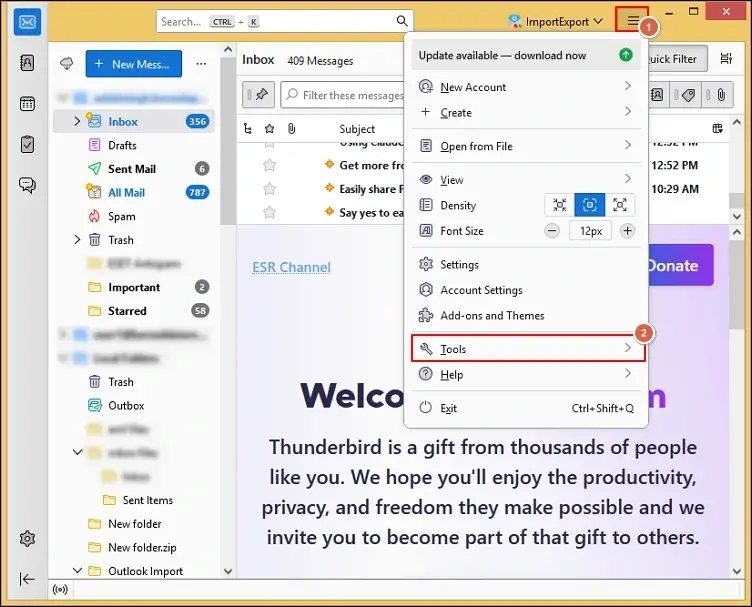Select the Outbox folder
Image resolution: width=752 pixels, height=607 pixels.
point(134,406)
